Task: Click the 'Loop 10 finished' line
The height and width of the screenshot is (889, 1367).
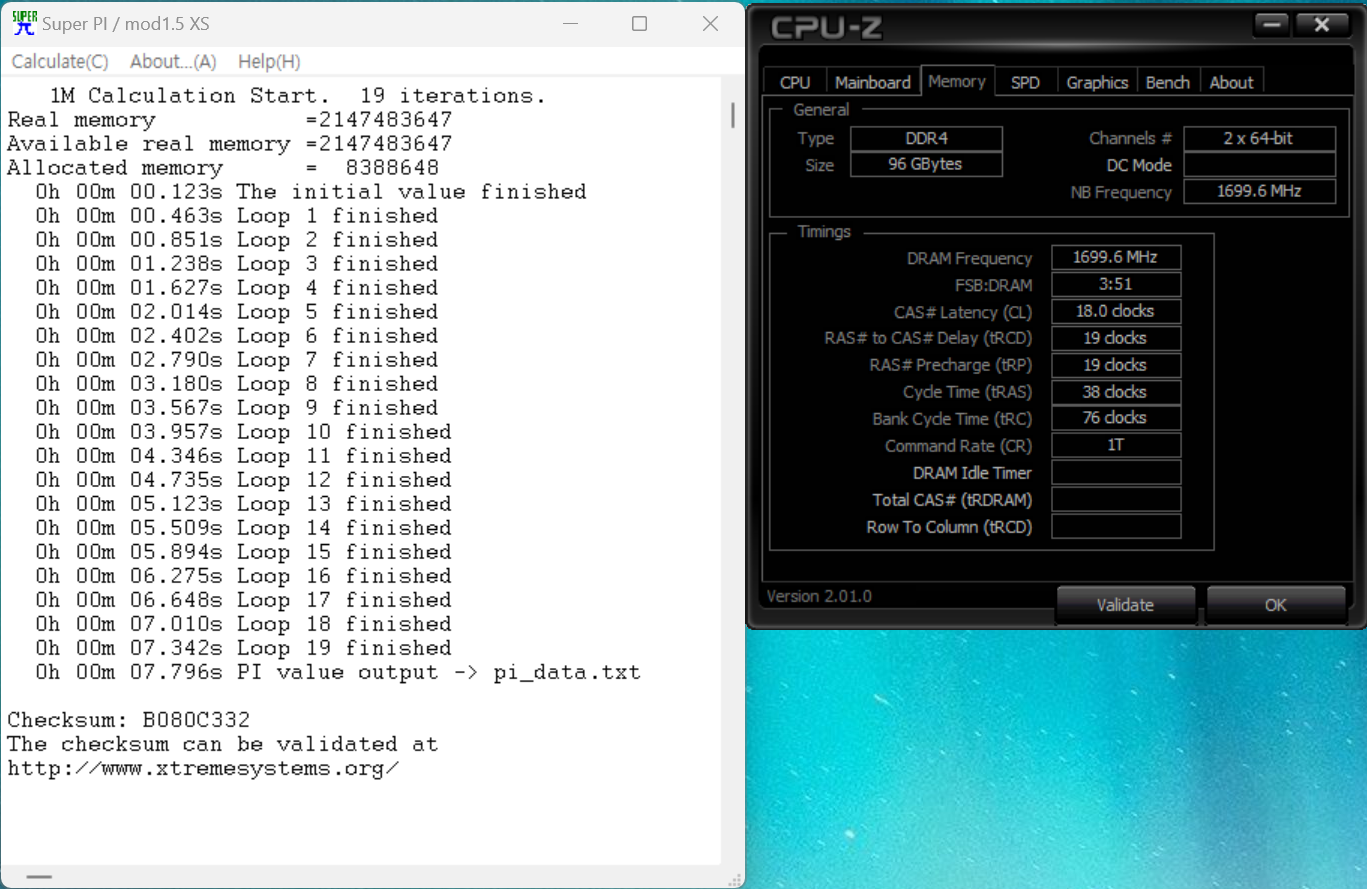Action: [x=243, y=432]
